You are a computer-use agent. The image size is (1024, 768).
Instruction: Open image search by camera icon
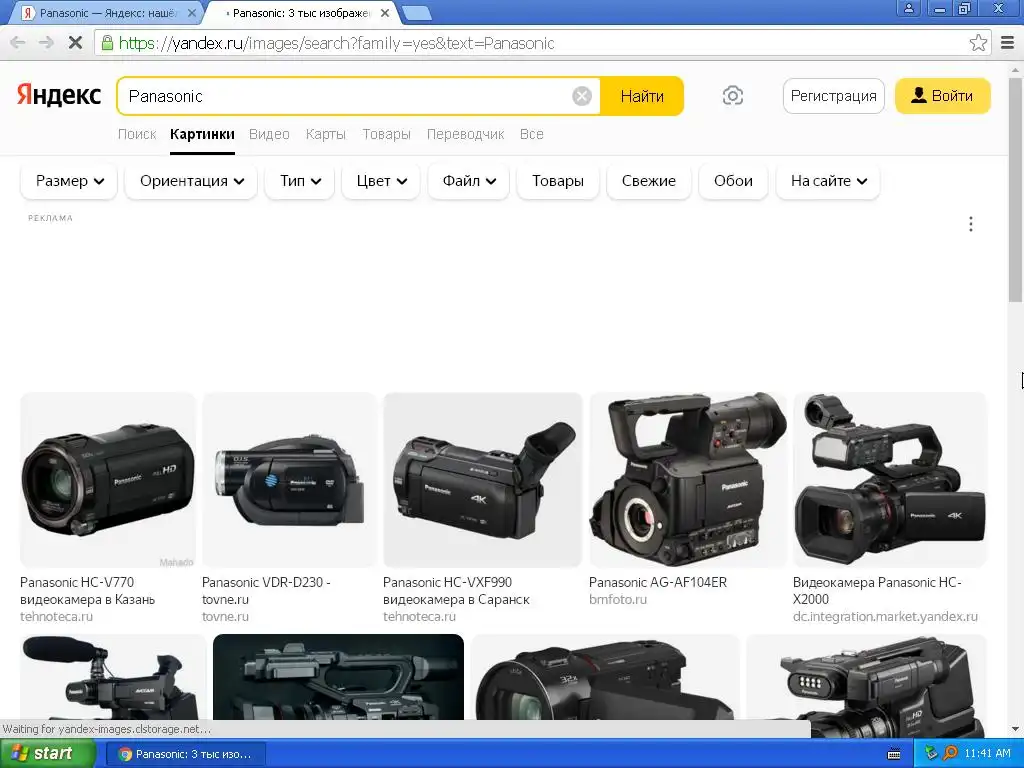coord(733,96)
